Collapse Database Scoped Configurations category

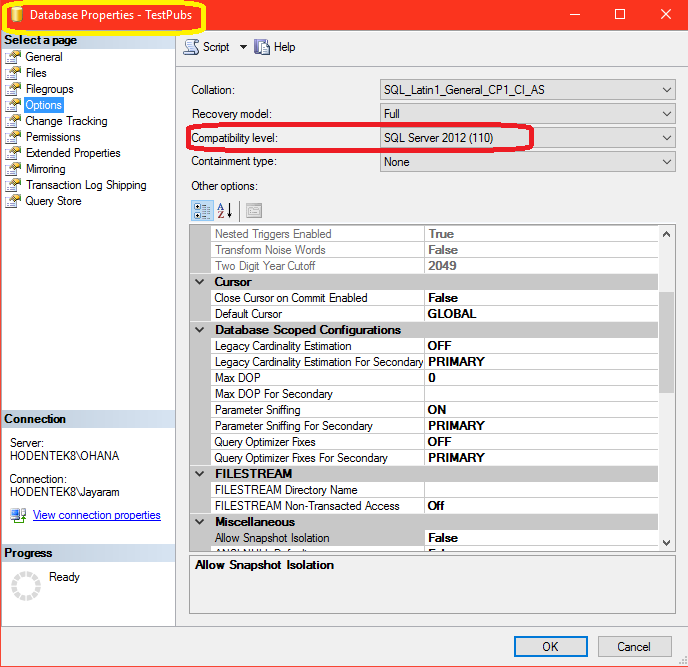coord(200,330)
